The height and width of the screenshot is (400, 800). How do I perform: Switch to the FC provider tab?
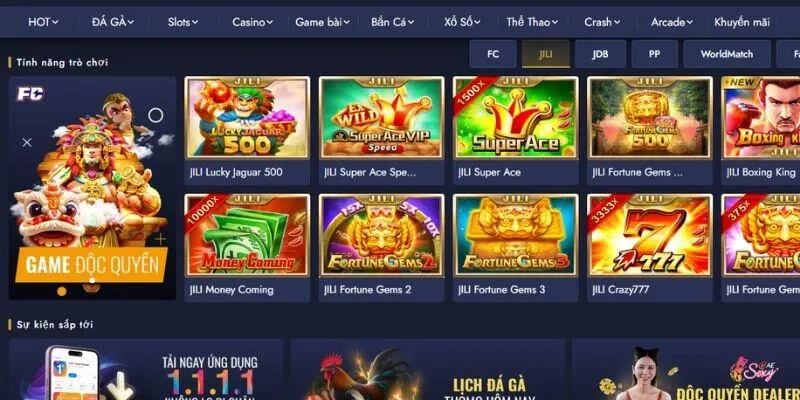(493, 54)
